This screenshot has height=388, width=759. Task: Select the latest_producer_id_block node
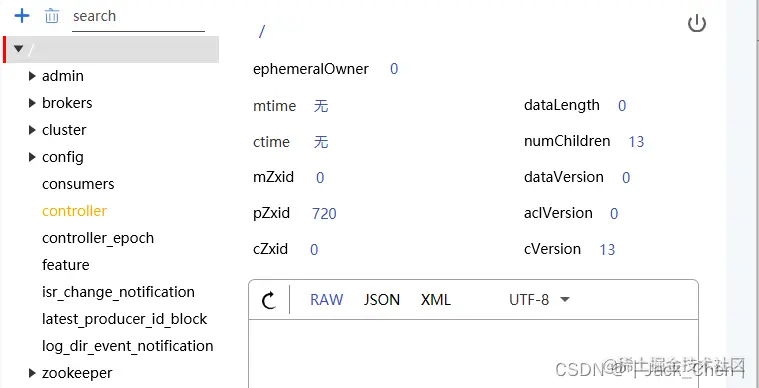pyautogui.click(x=125, y=319)
